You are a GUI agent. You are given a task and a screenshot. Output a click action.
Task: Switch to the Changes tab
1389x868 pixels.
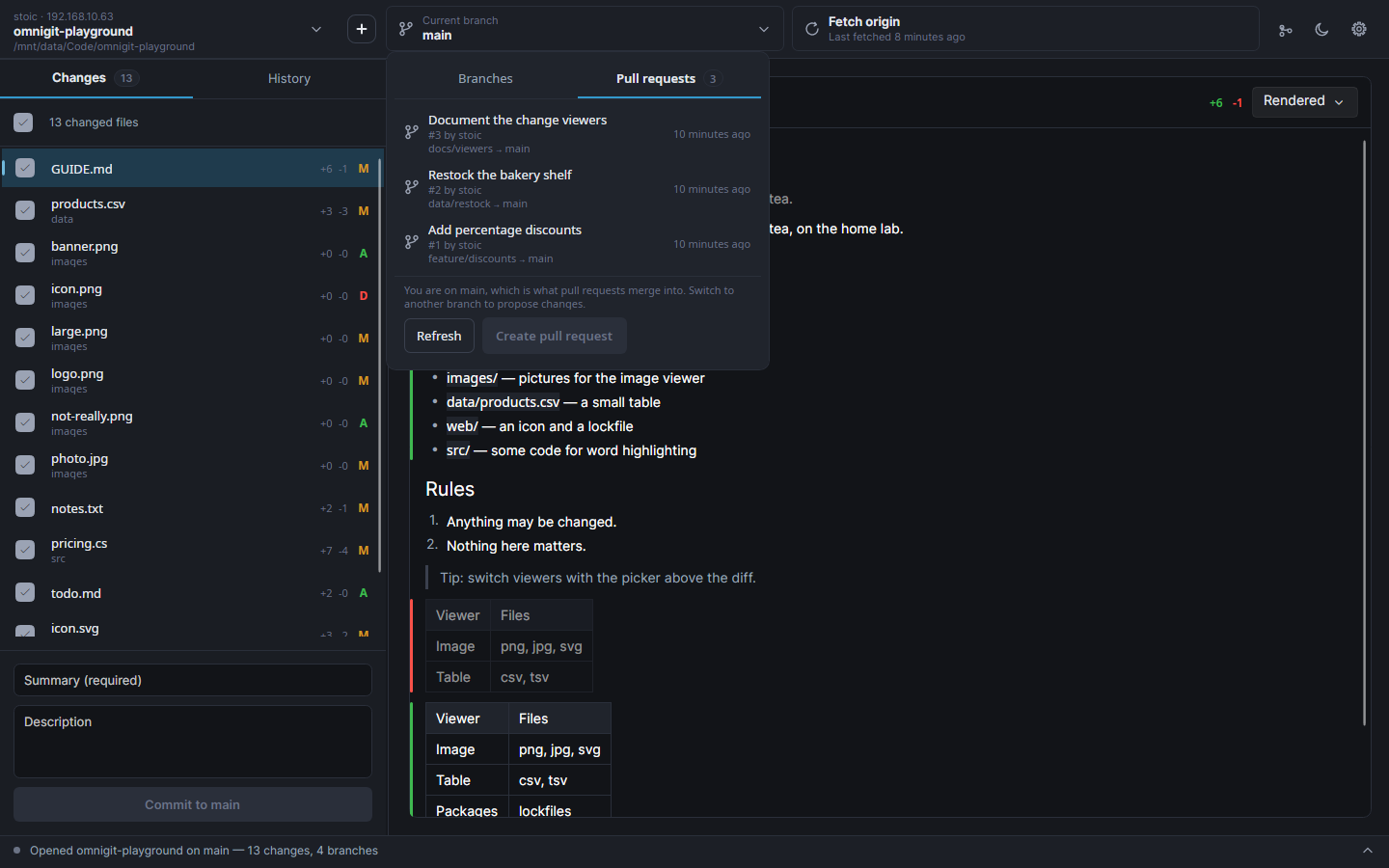[95, 78]
